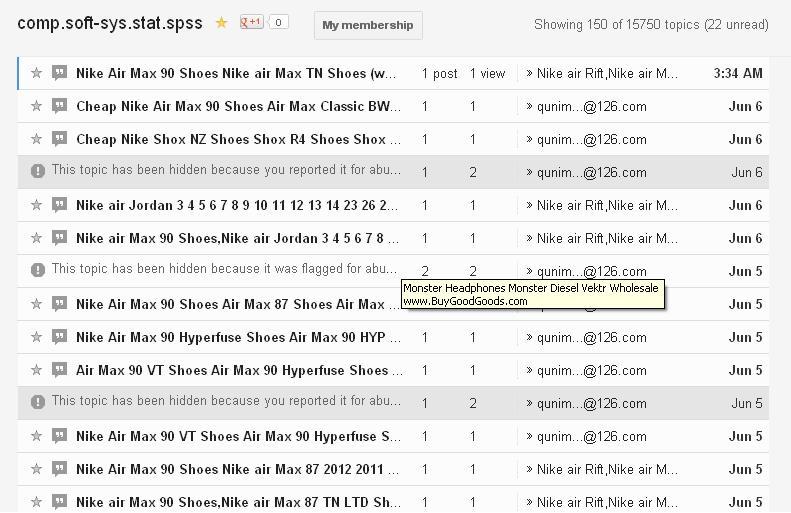791x513 pixels.
Task: Click warning icon on the flagged-for-abuse topic
Action: pos(38,270)
